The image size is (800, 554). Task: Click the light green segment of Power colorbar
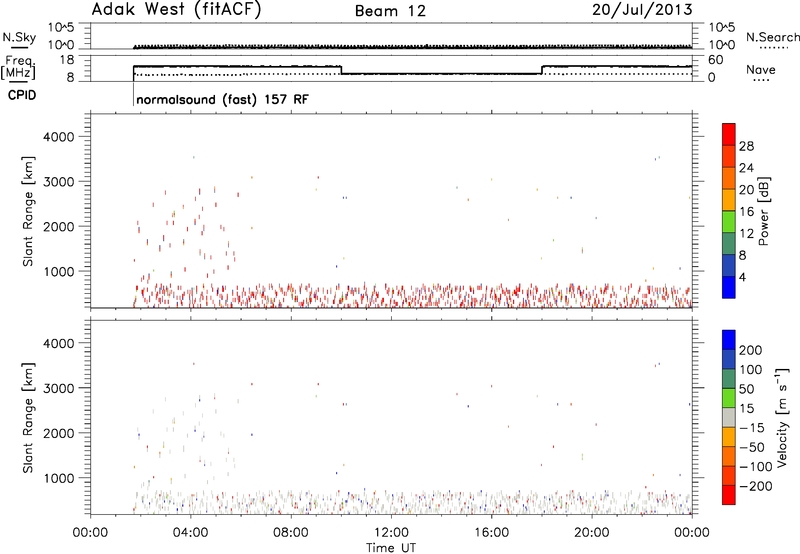[x=729, y=221]
